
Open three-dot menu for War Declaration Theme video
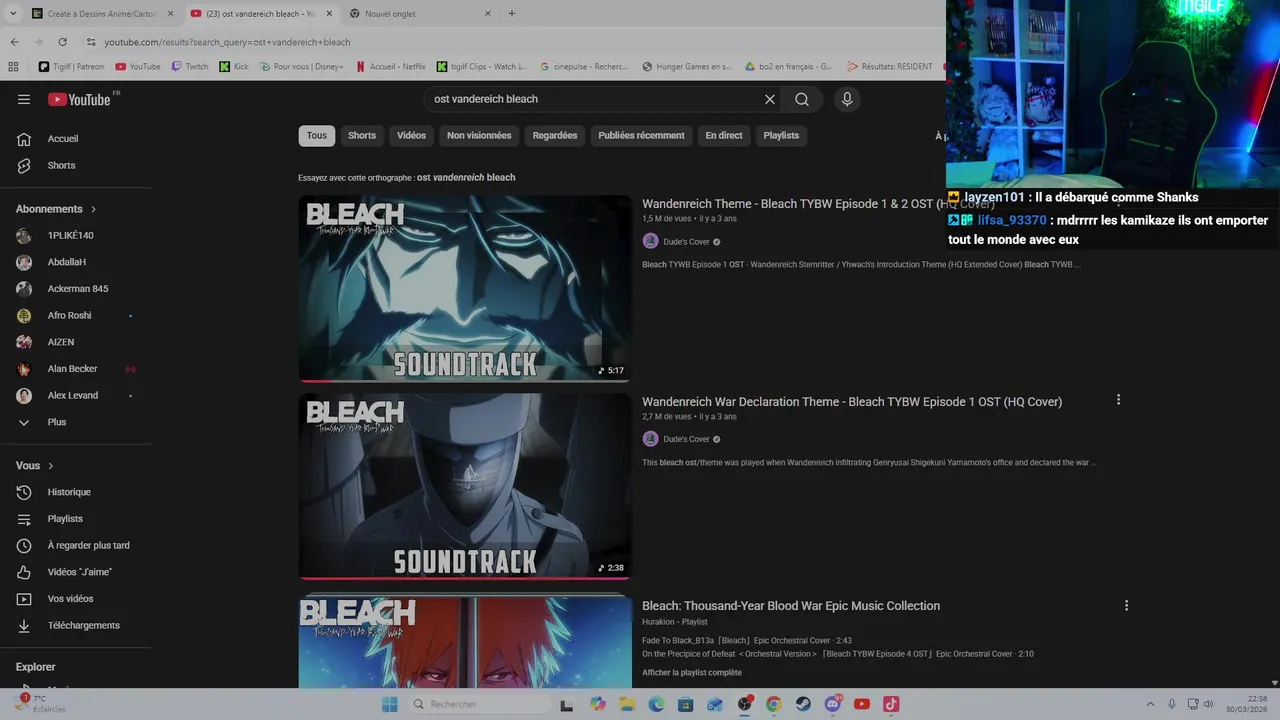[x=1118, y=400]
